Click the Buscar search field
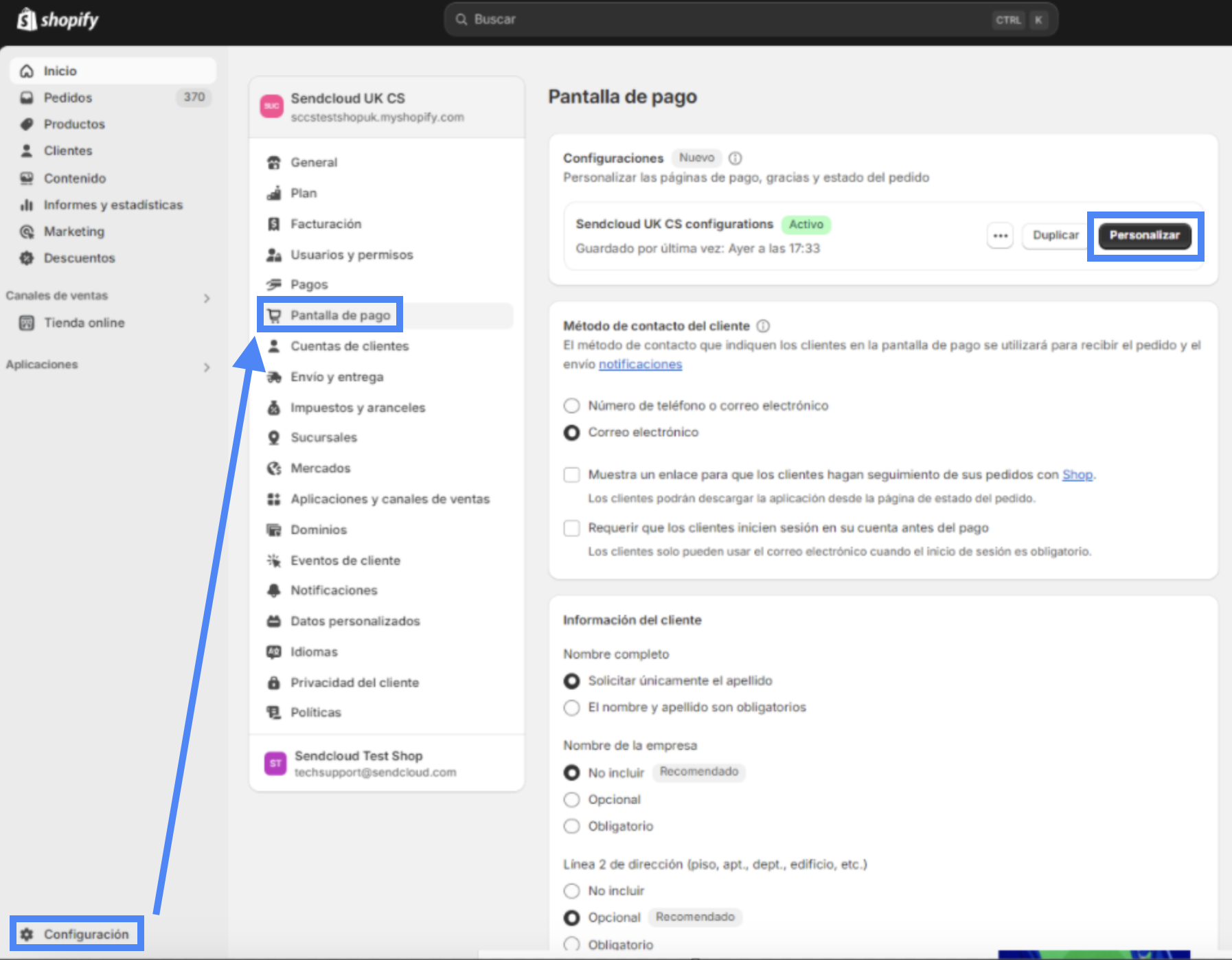This screenshot has width=1232, height=960. pos(751,19)
